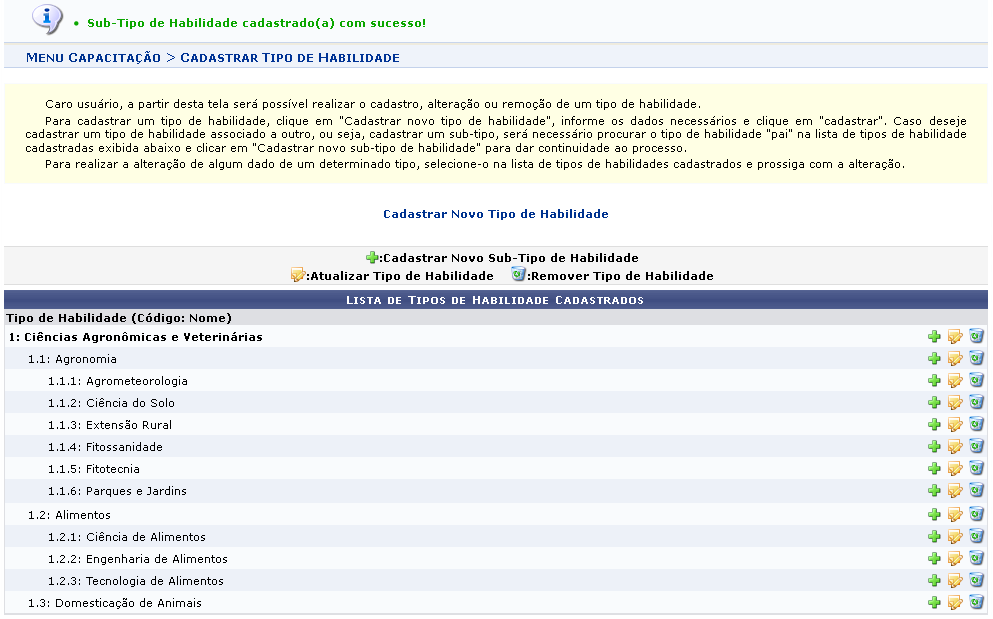This screenshot has height=619, width=993.
Task: Update the Agronomia skill type
Action: point(955,359)
